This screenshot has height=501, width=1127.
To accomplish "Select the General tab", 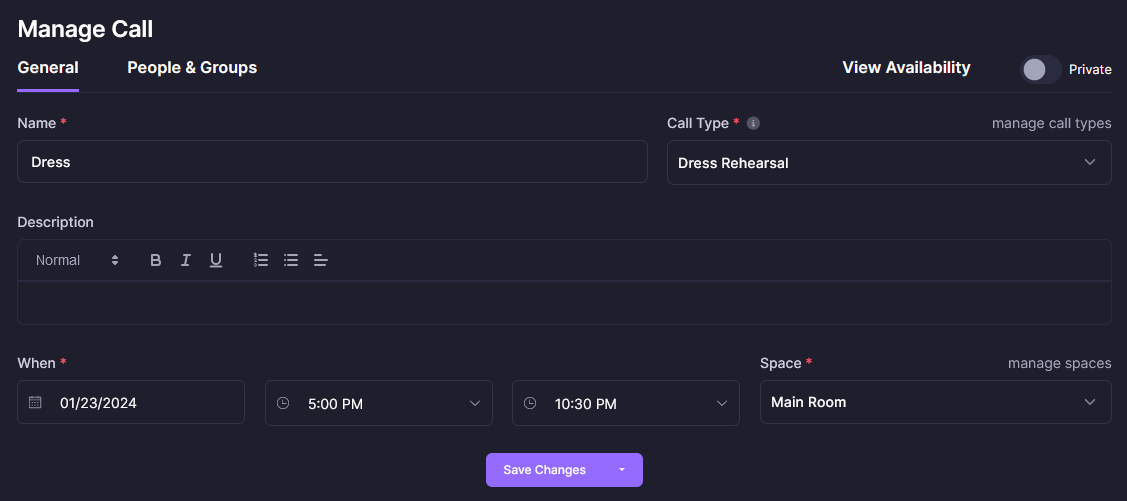I will (48, 68).
